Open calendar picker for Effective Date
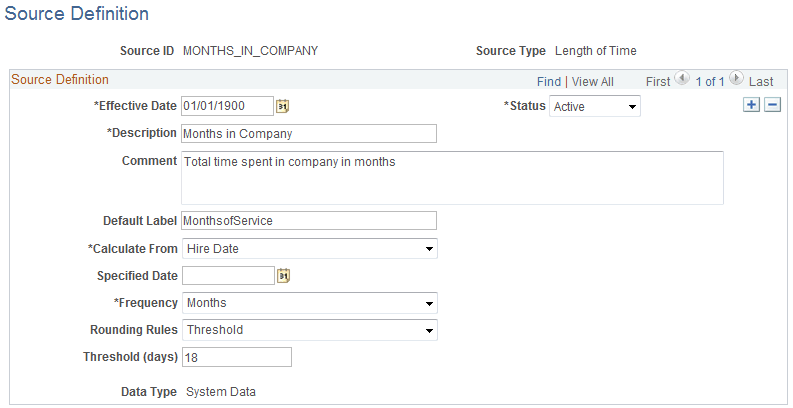Viewport: 793px width, 408px height. click(x=283, y=106)
